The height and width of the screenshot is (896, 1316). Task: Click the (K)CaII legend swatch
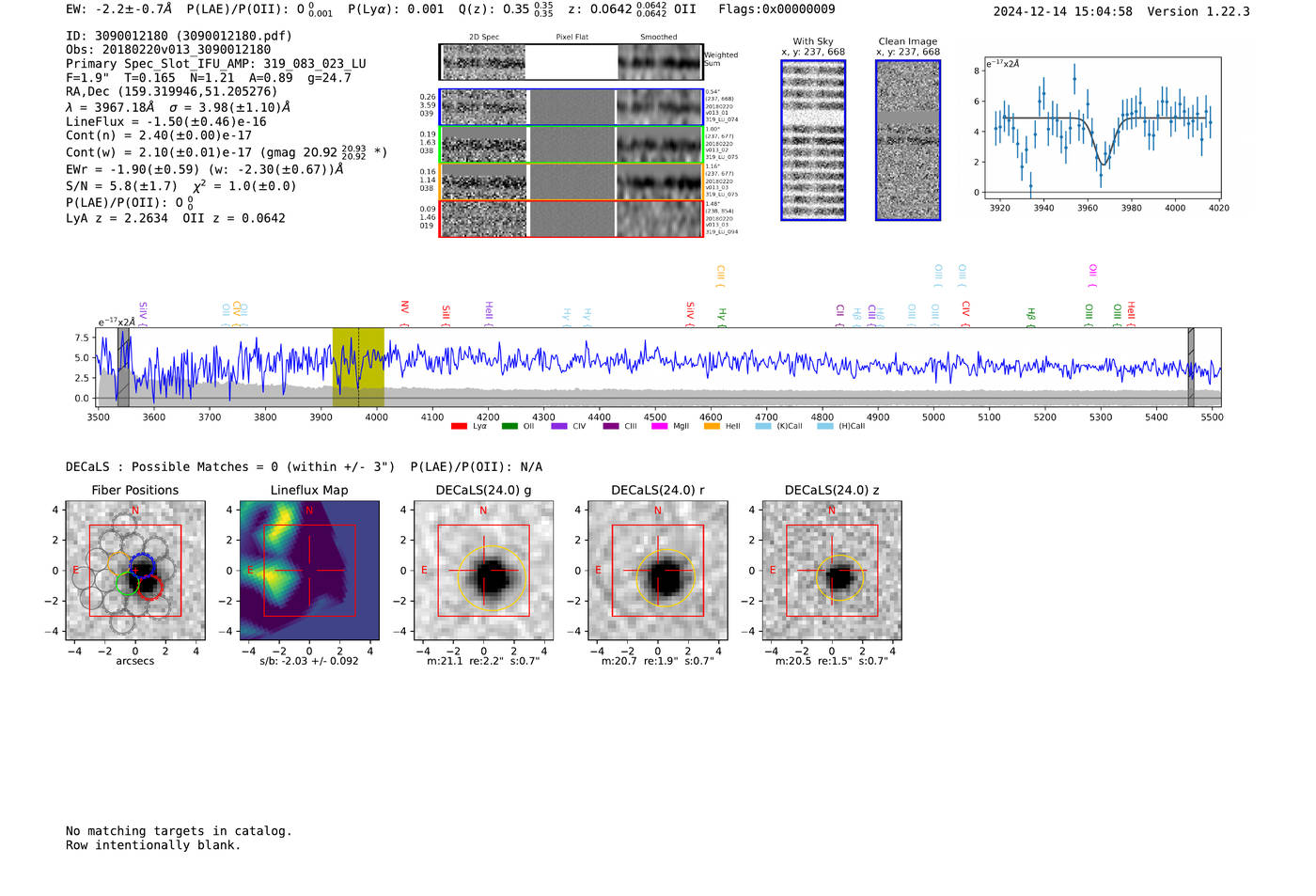click(x=763, y=426)
